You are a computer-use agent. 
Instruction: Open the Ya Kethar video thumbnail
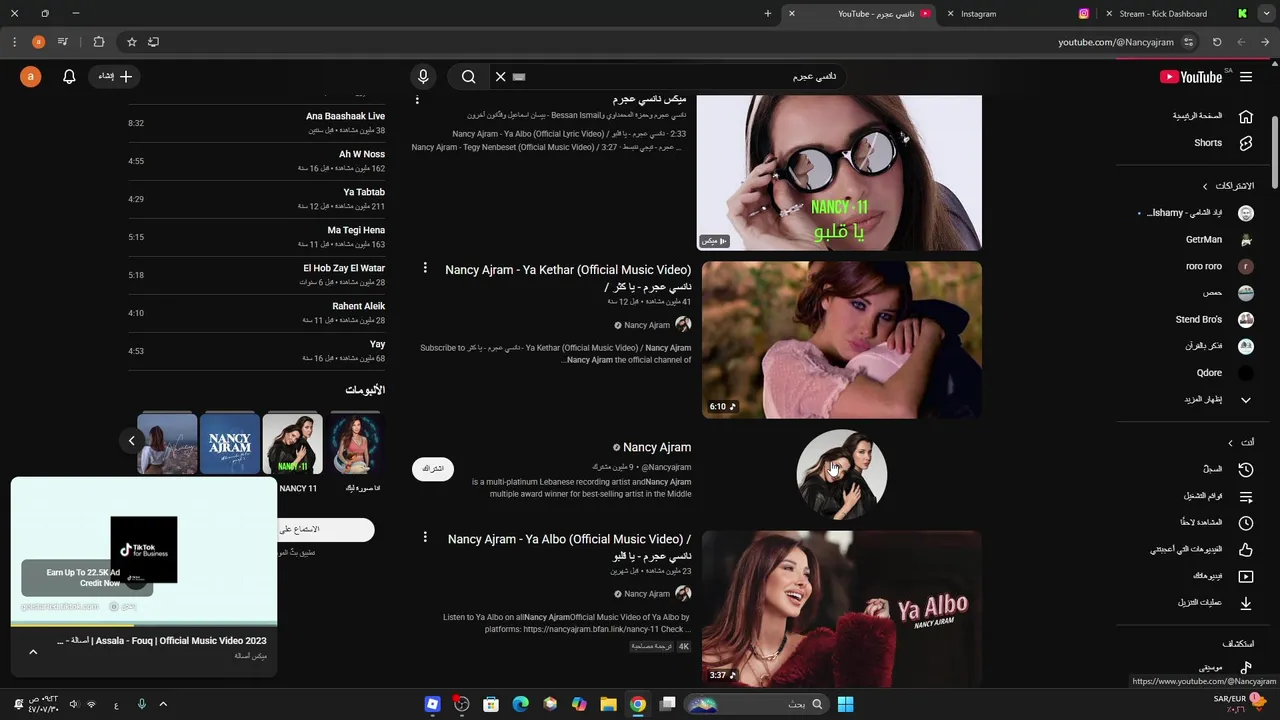pos(842,340)
